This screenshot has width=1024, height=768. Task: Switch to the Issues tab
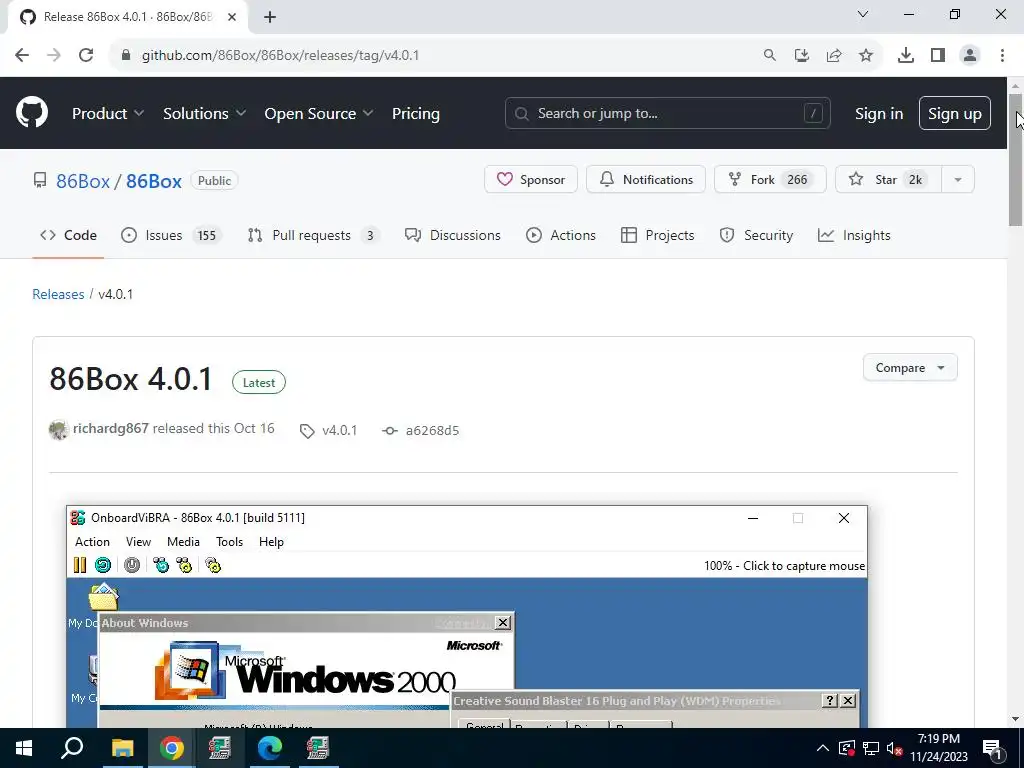click(171, 235)
